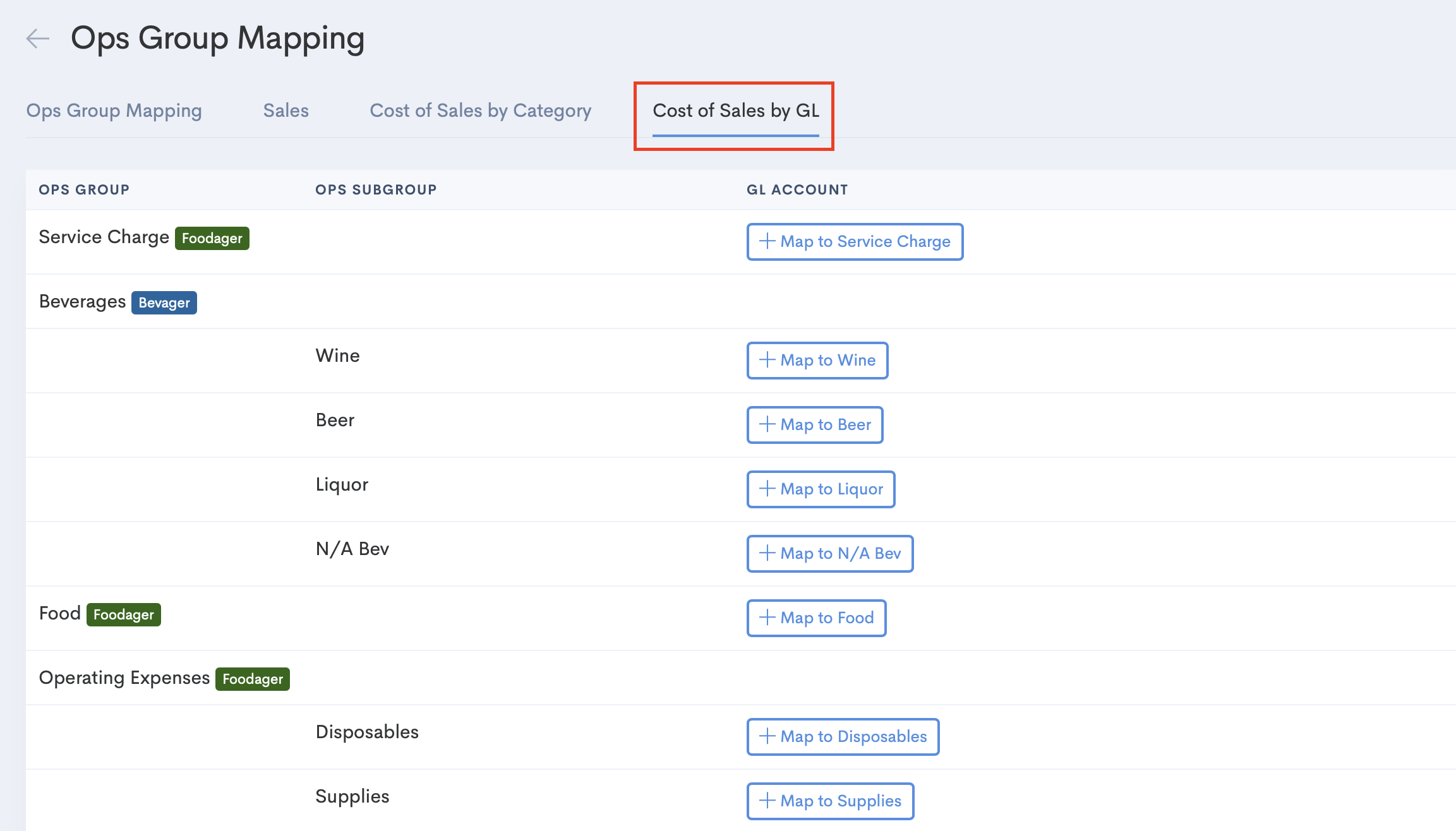Switch to the Ops Group Mapping tab
1456x831 pixels.
114,111
